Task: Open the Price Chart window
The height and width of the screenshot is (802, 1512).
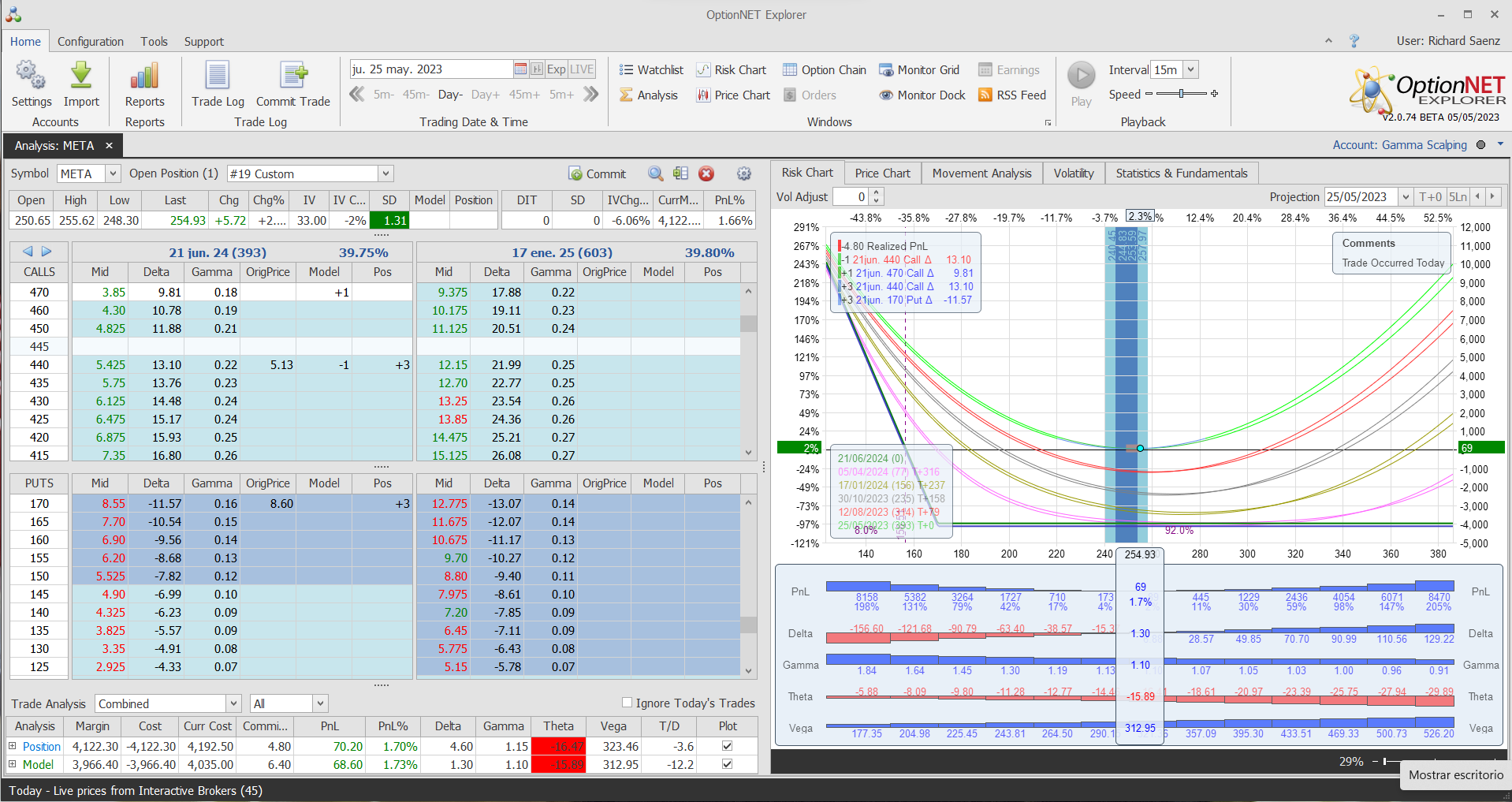Action: tap(733, 95)
